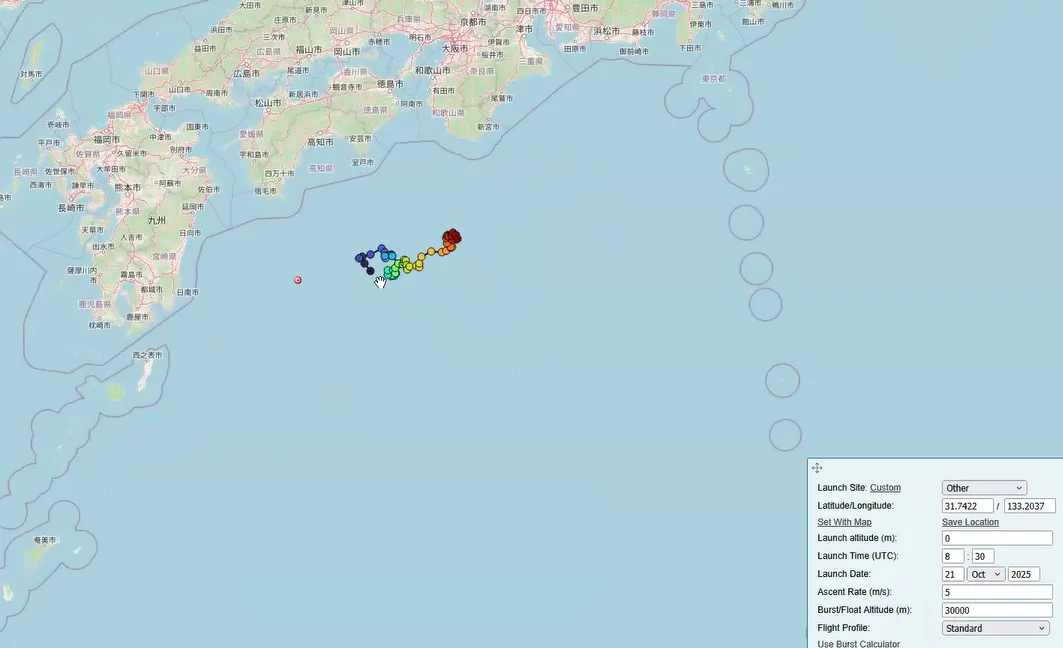1063x648 pixels.
Task: Click the pink launch position marker on the map
Action: tap(298, 280)
